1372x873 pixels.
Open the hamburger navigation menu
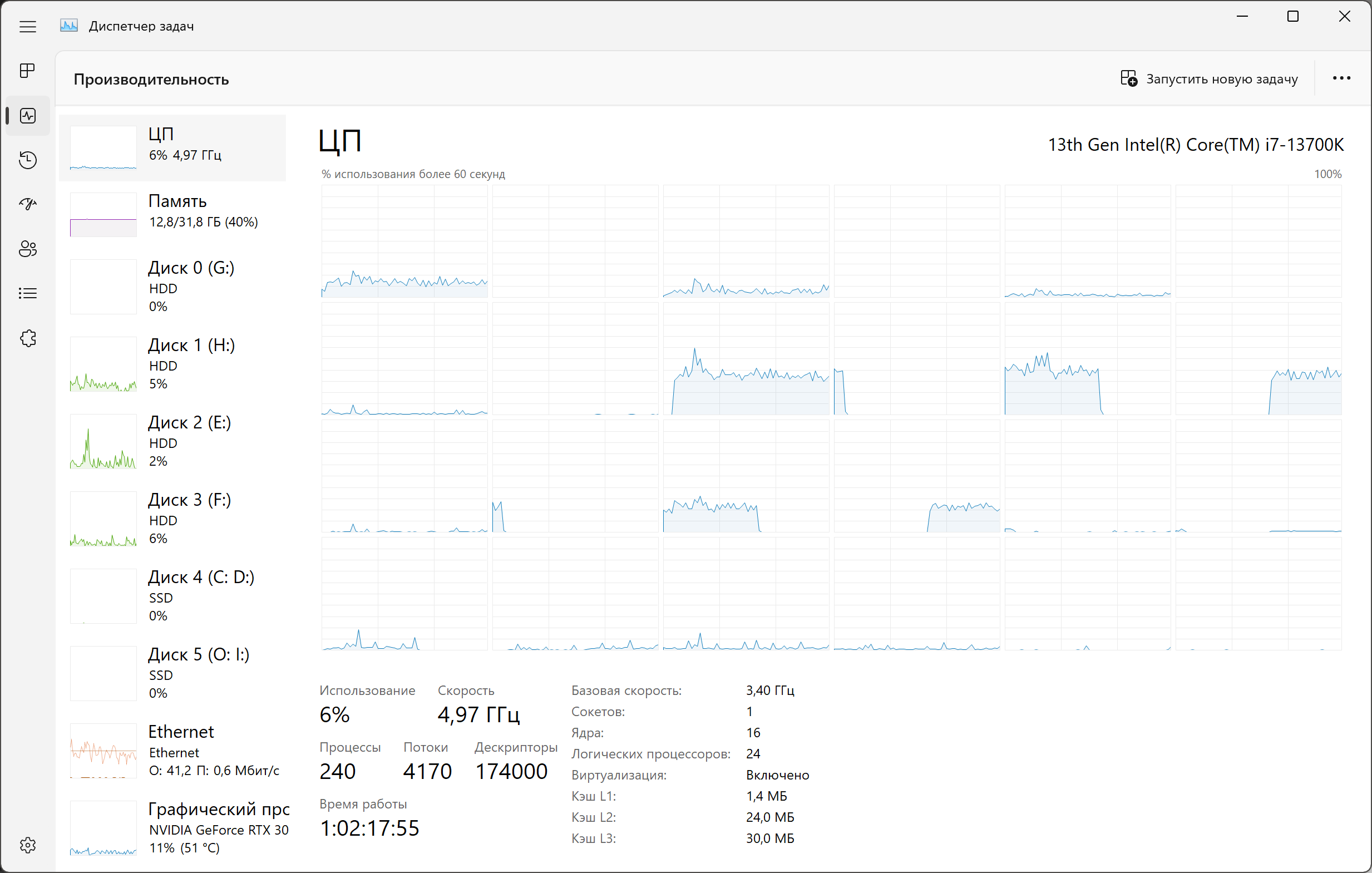click(27, 26)
